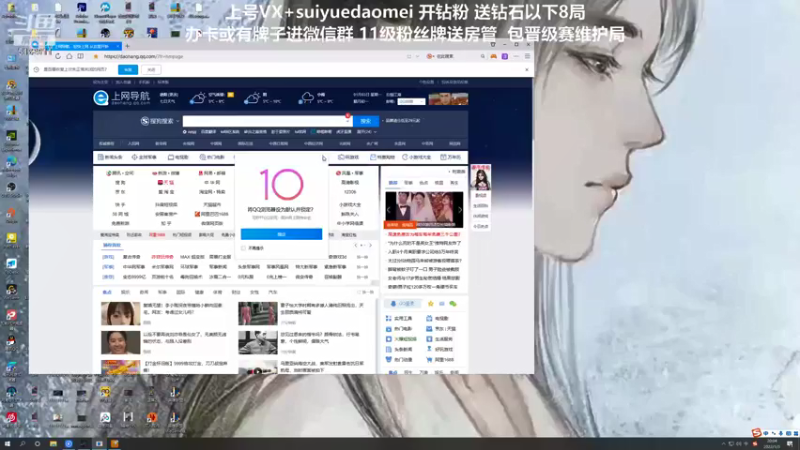Click the blue 搜索 button
Screen dimensions: 800x450
click(365, 121)
